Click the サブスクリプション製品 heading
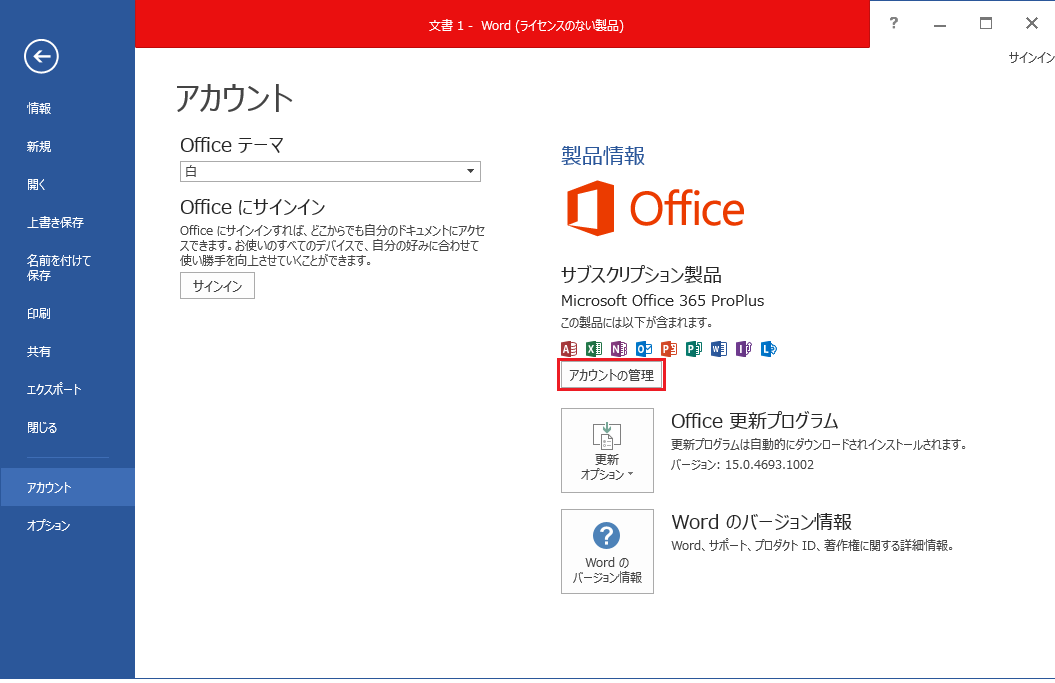This screenshot has height=683, width=1055. coord(641,275)
